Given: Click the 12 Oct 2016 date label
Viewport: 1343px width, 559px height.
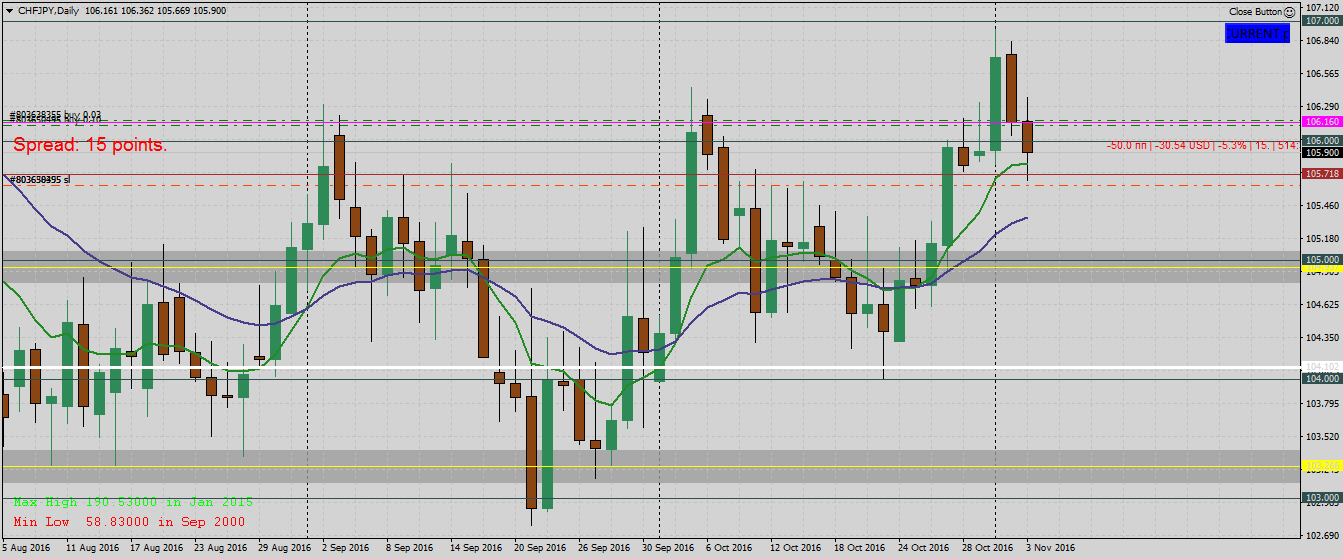Looking at the screenshot, I should [x=796, y=548].
